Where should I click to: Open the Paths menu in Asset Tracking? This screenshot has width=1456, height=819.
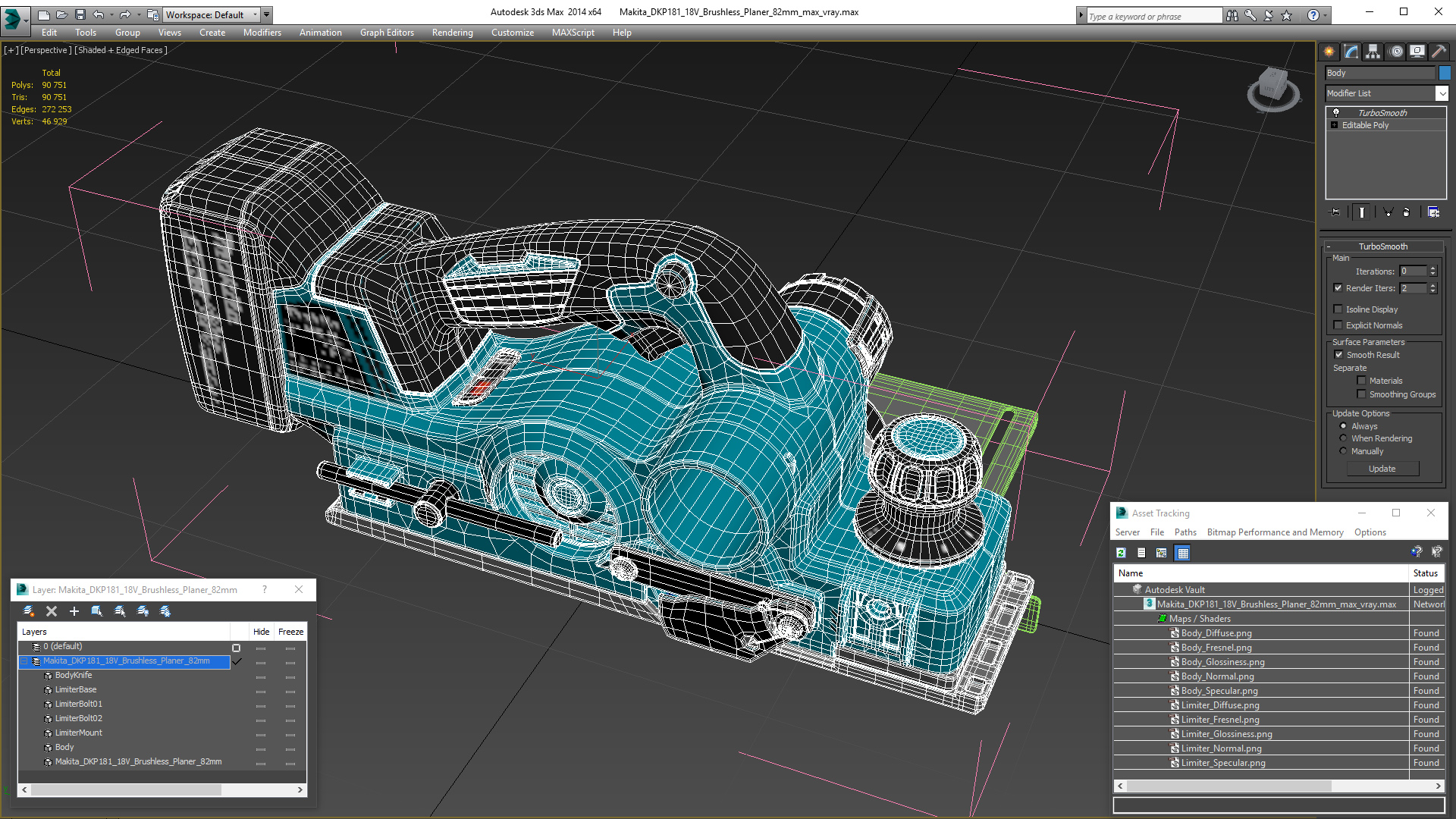[x=1185, y=532]
